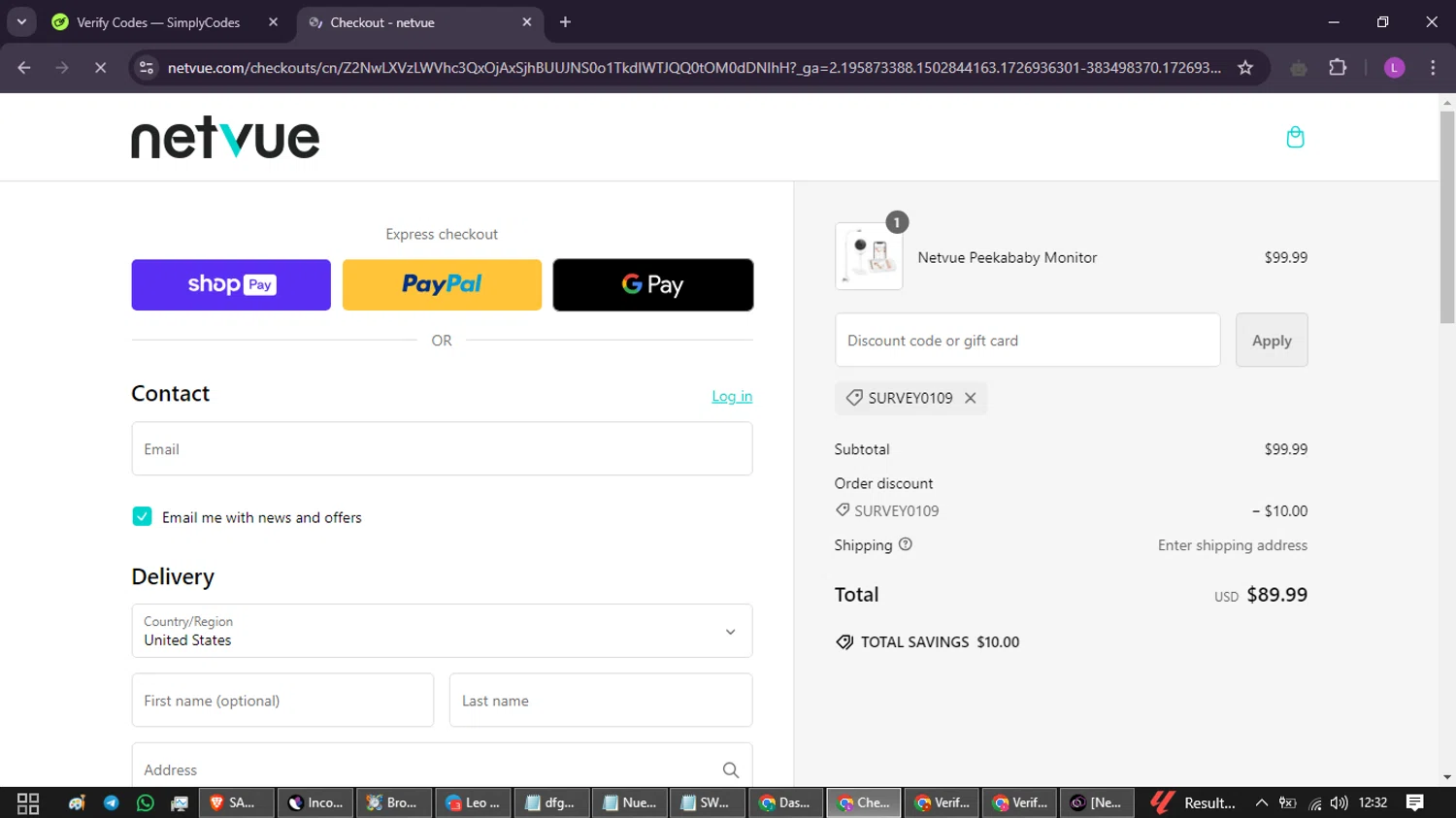Show hidden system tray icons

tap(1262, 802)
